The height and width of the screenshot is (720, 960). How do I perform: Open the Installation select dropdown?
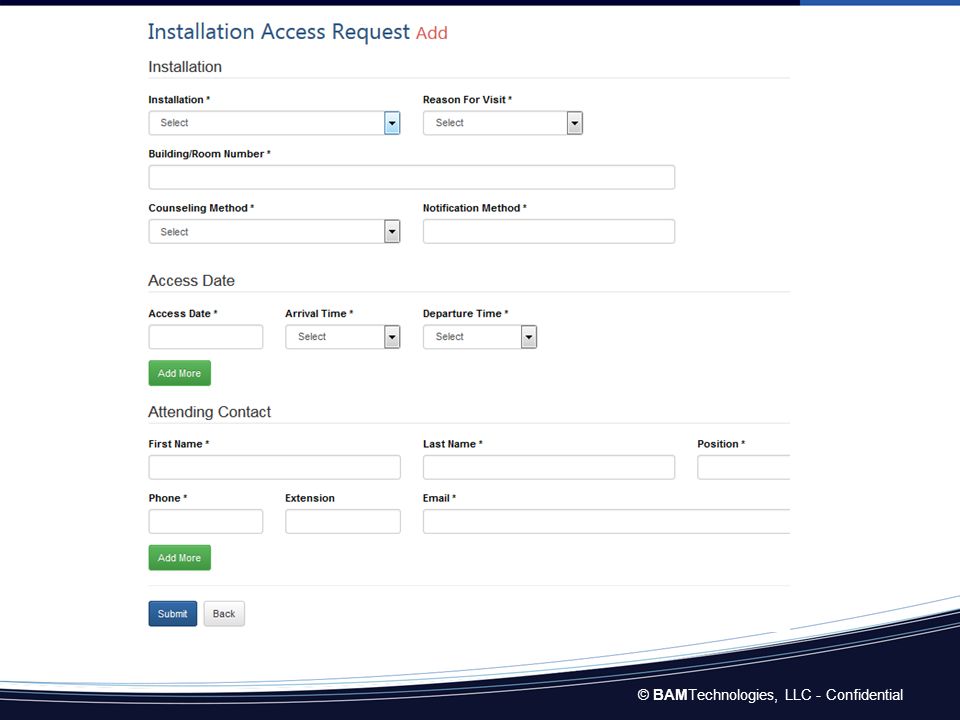[274, 123]
